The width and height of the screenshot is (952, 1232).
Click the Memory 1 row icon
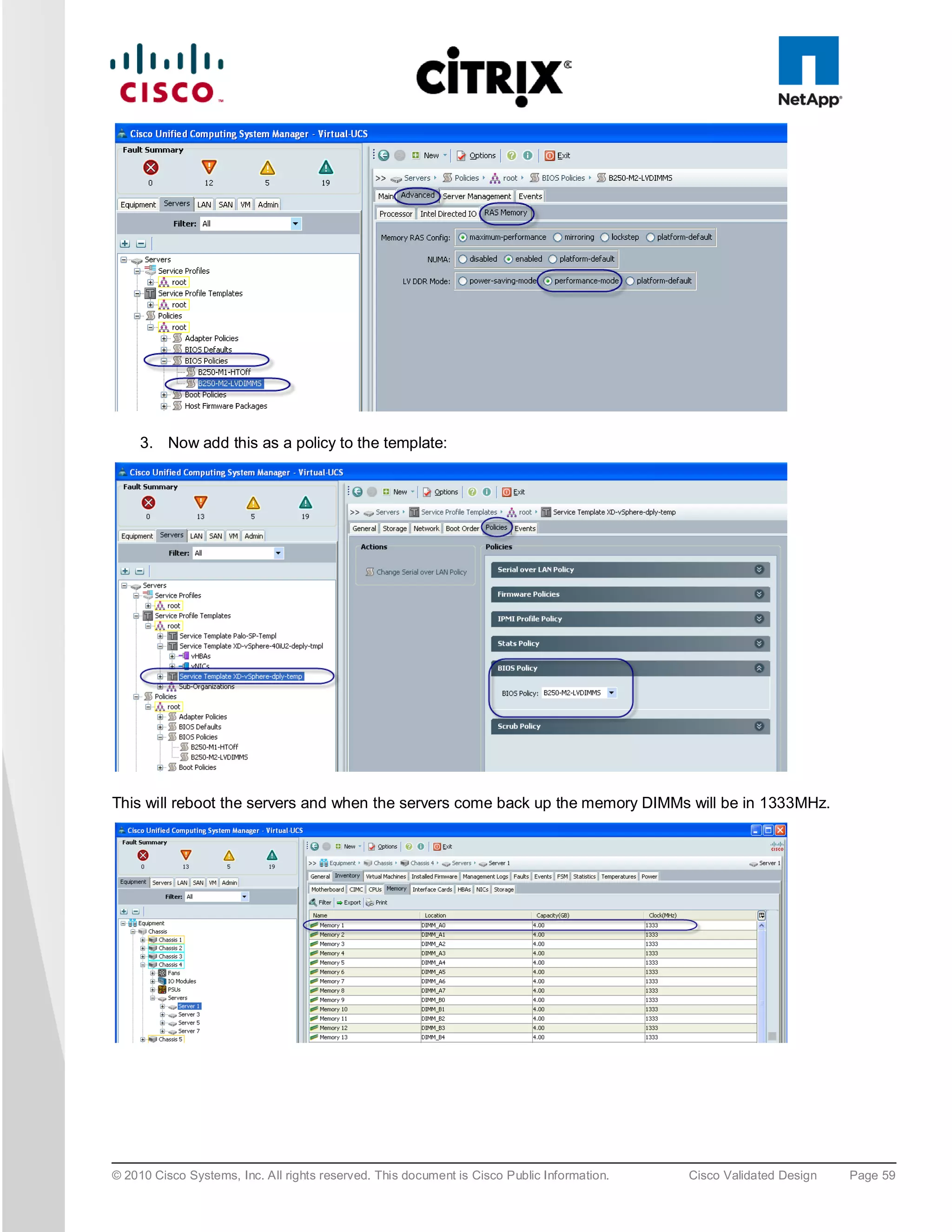pos(314,925)
